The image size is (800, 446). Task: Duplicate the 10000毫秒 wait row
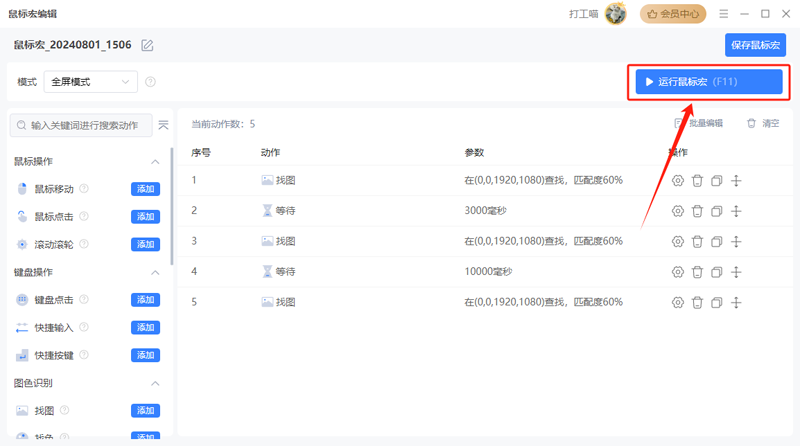click(716, 272)
